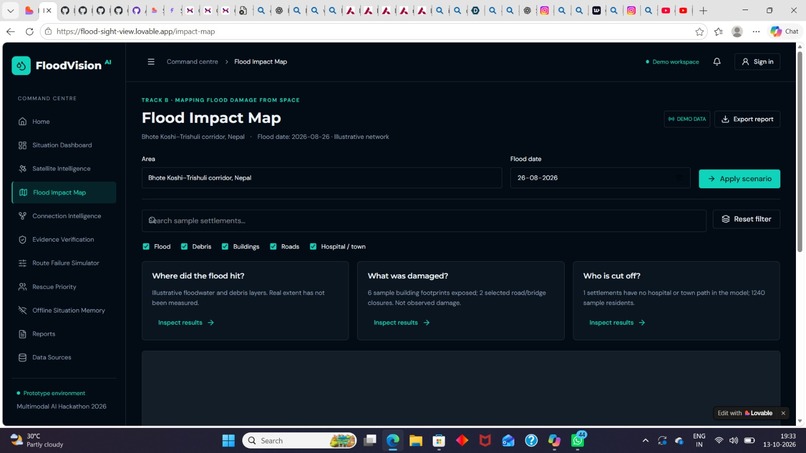
Task: Click the FloodVision logo icon
Action: [x=21, y=66]
